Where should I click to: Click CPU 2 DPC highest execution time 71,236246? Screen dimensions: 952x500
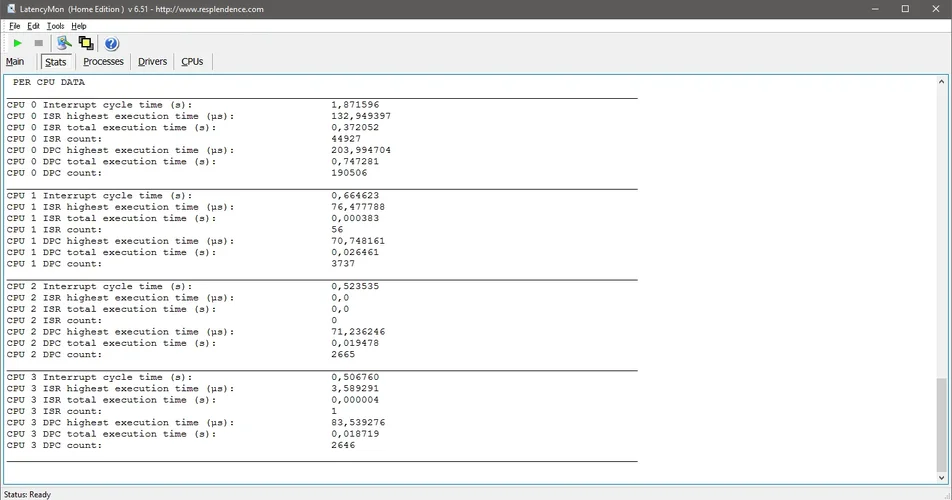(358, 331)
